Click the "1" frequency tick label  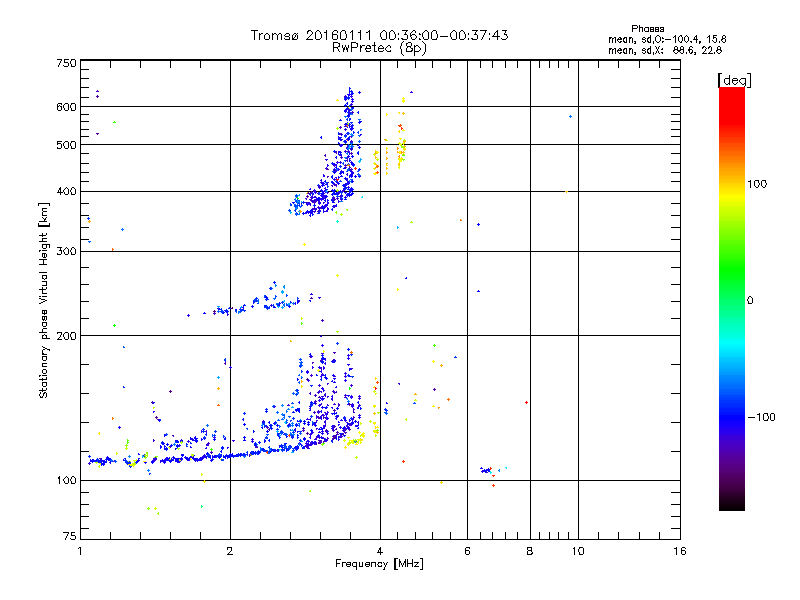click(81, 551)
